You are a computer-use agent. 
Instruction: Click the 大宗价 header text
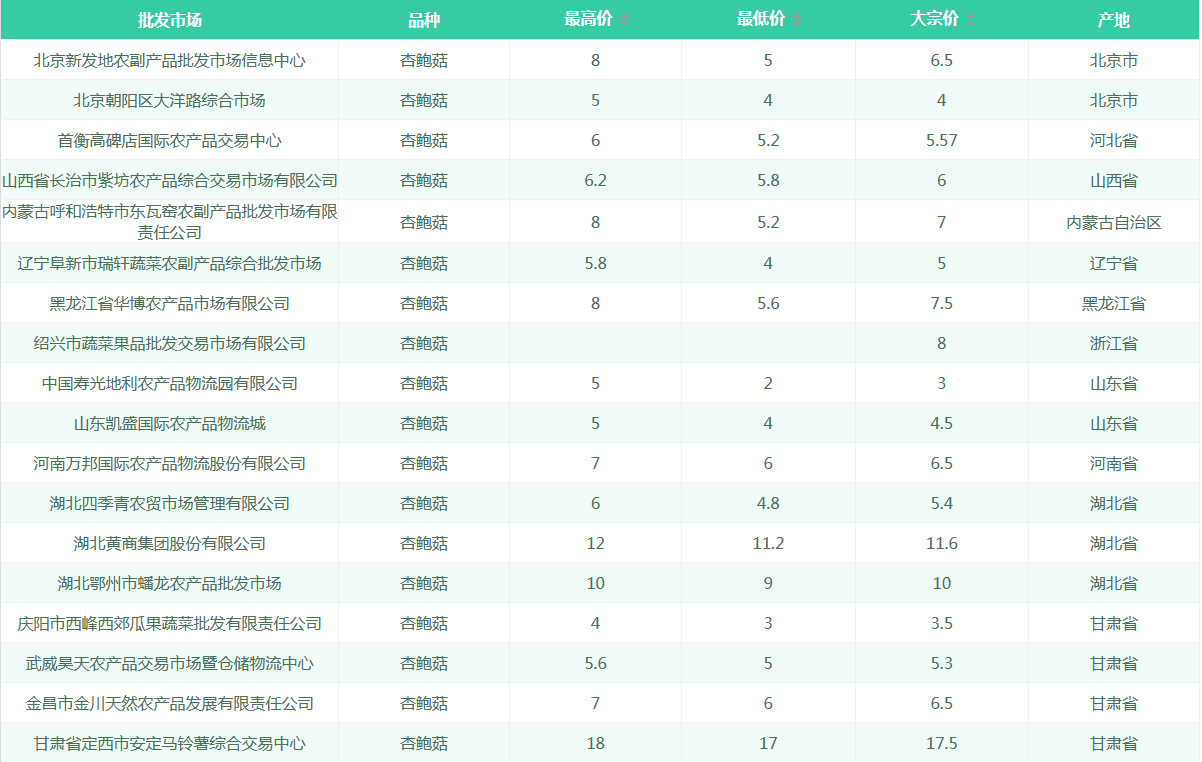point(934,20)
